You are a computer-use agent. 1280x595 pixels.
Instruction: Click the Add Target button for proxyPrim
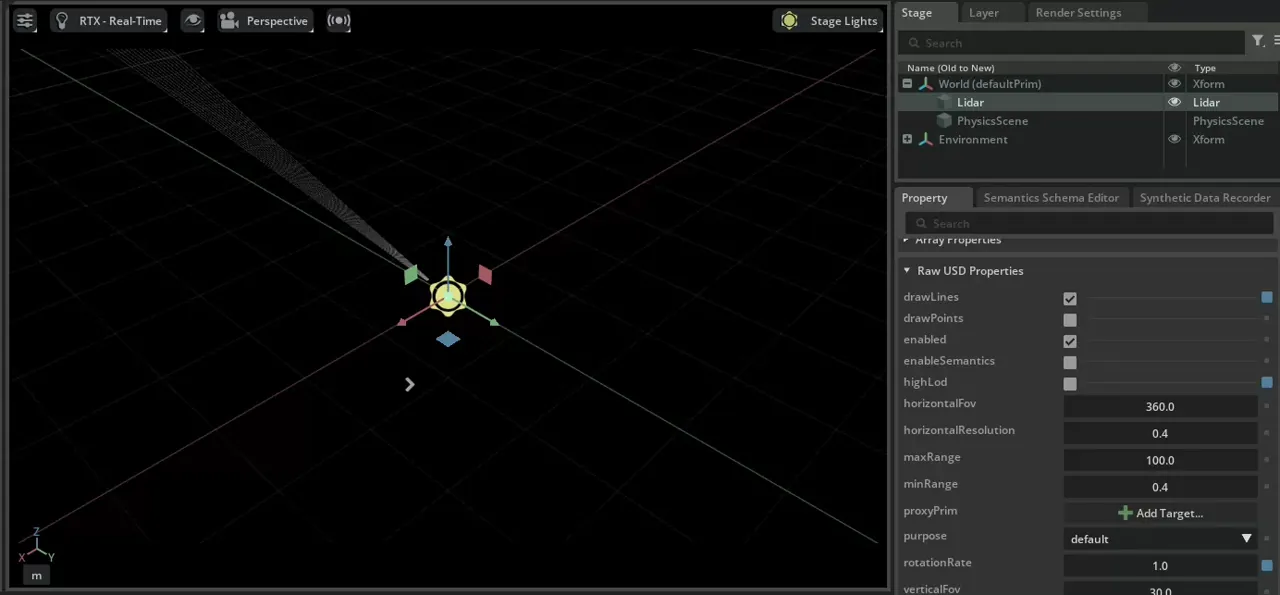(x=1160, y=513)
